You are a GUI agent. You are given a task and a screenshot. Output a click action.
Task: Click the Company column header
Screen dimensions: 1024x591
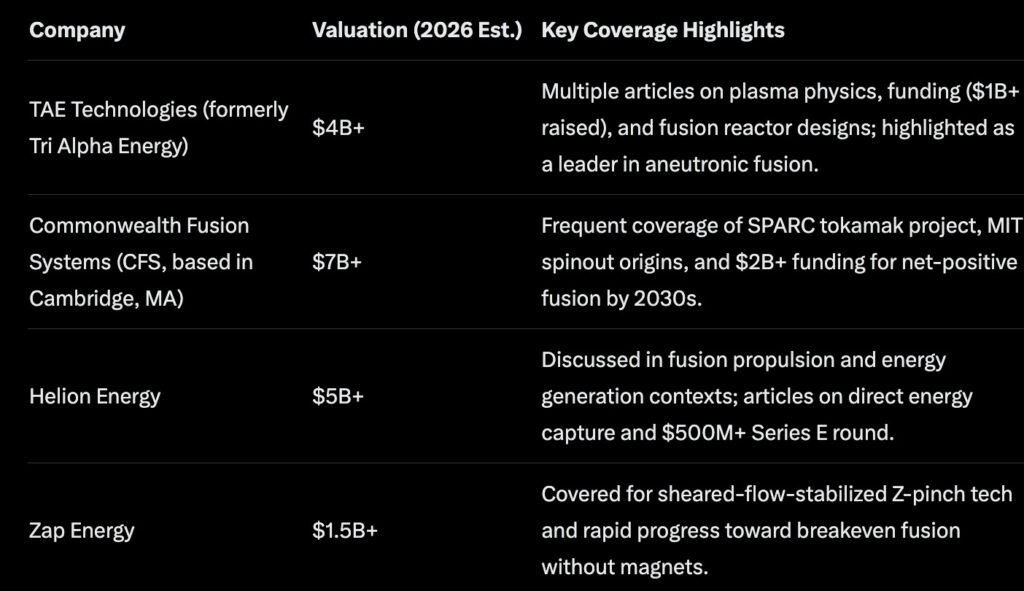point(77,30)
